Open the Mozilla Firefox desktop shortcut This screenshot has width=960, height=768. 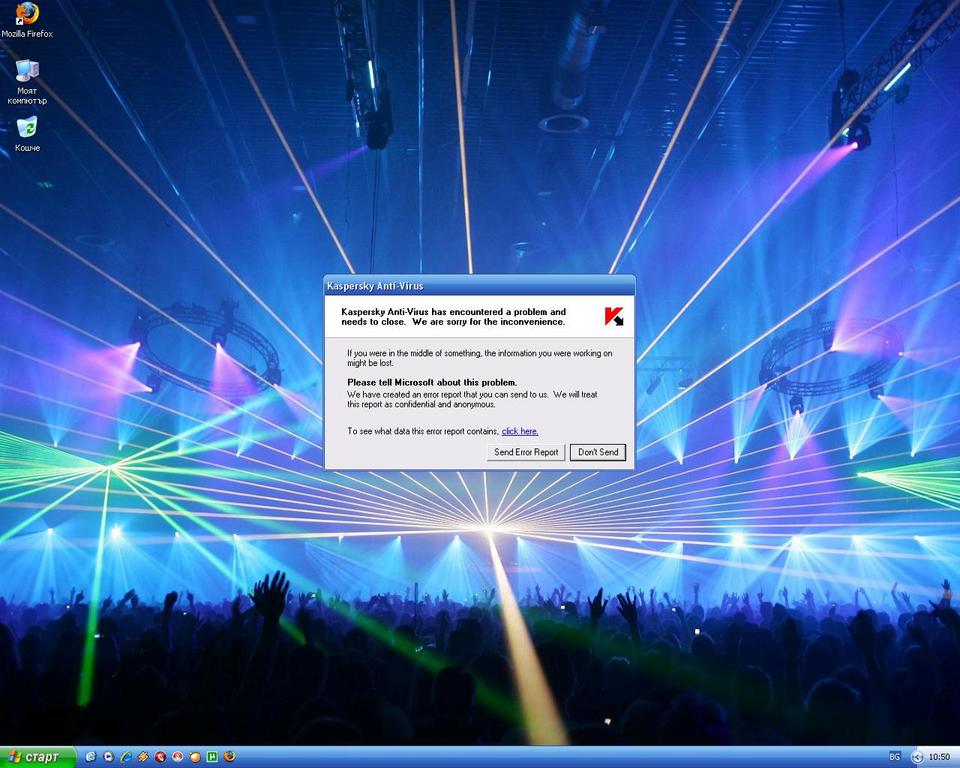pyautogui.click(x=27, y=20)
